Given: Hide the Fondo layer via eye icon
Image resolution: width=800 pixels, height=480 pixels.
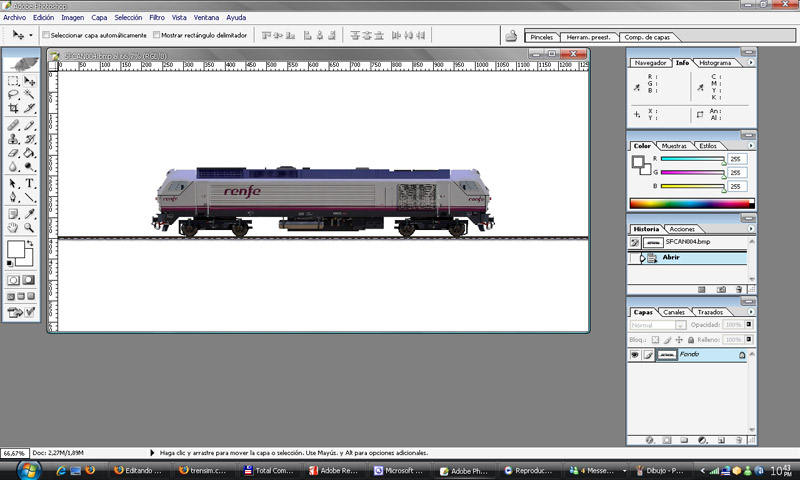Looking at the screenshot, I should (635, 355).
